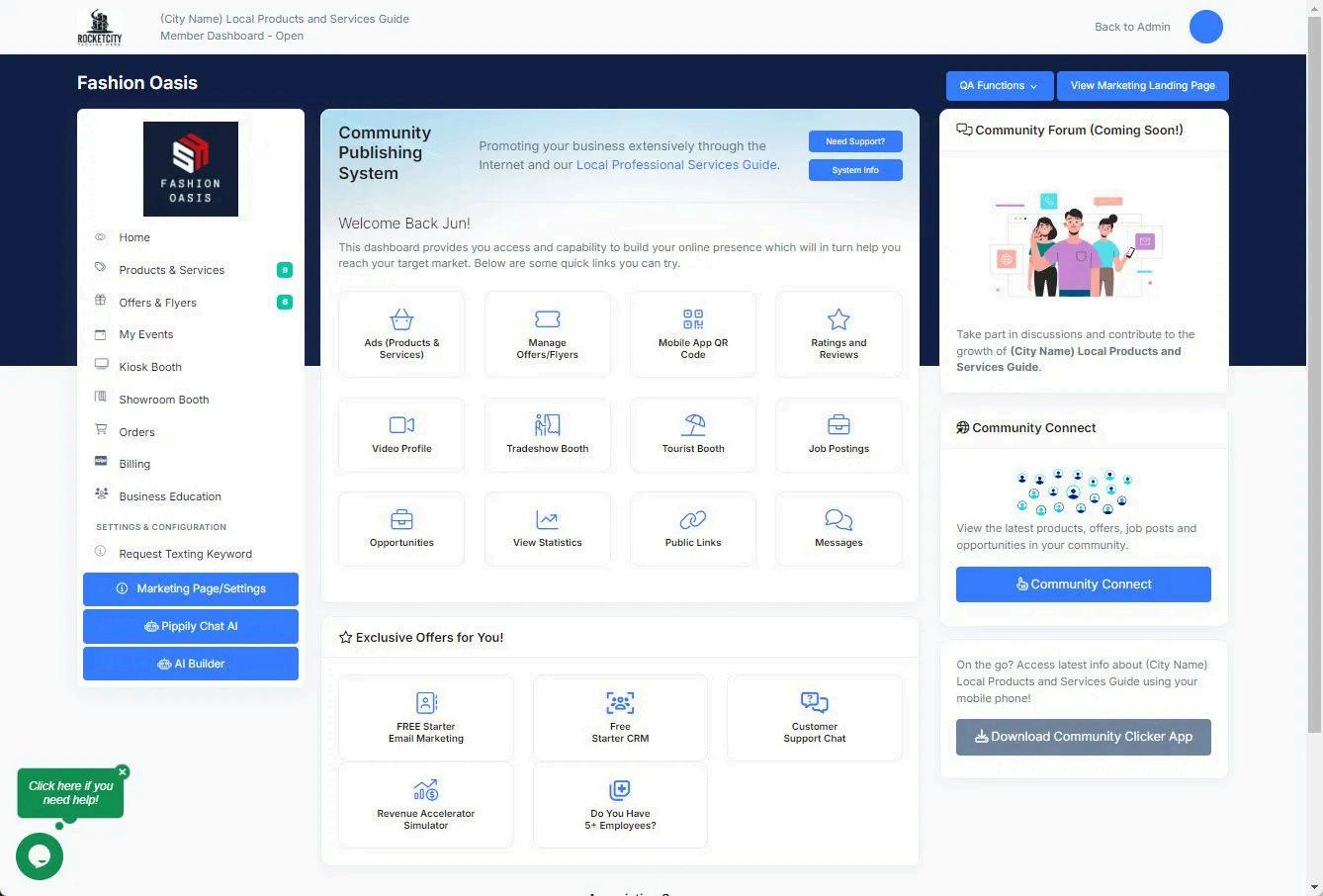
Task: Open the user avatar menu in header
Action: (x=1206, y=27)
